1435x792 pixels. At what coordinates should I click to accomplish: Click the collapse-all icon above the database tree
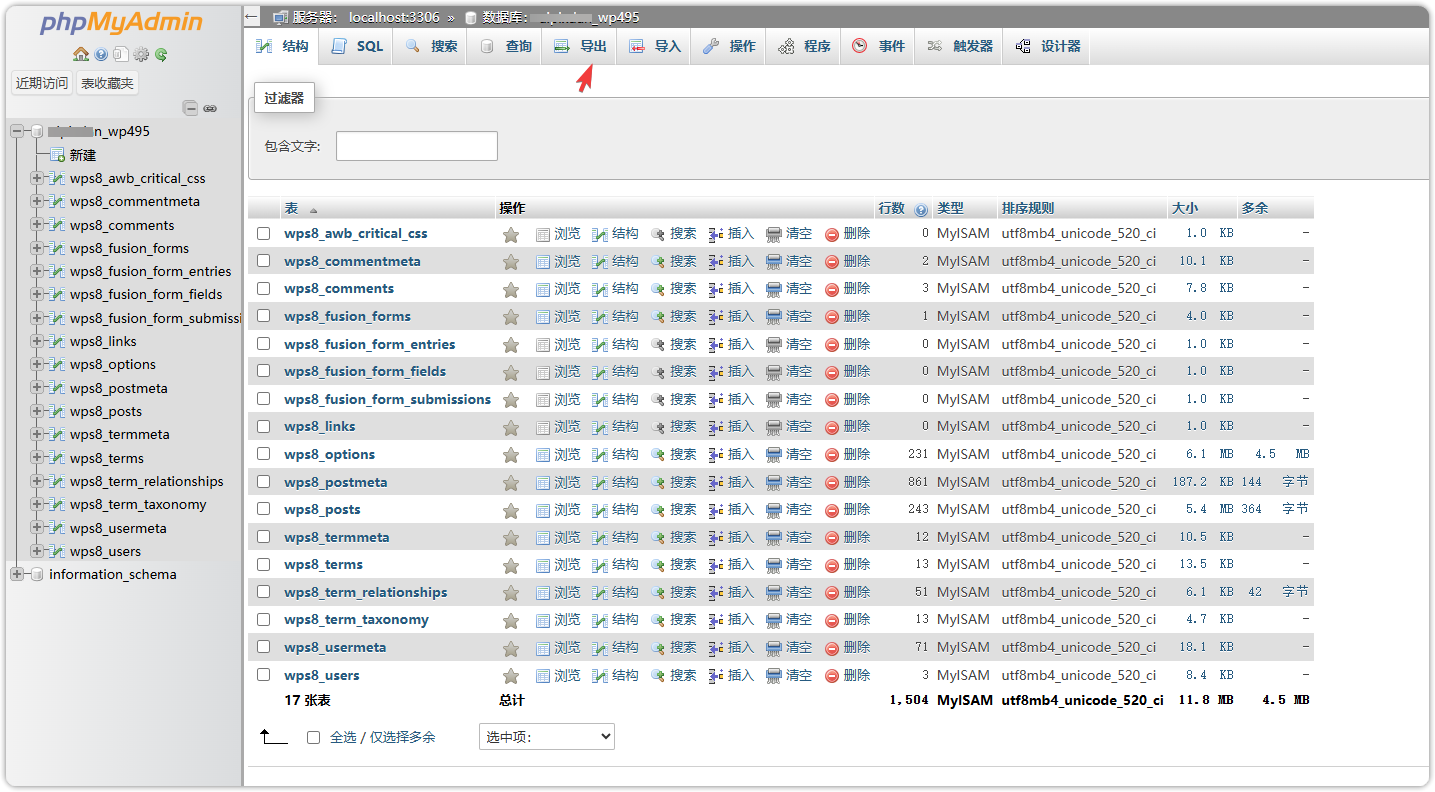tap(190, 108)
